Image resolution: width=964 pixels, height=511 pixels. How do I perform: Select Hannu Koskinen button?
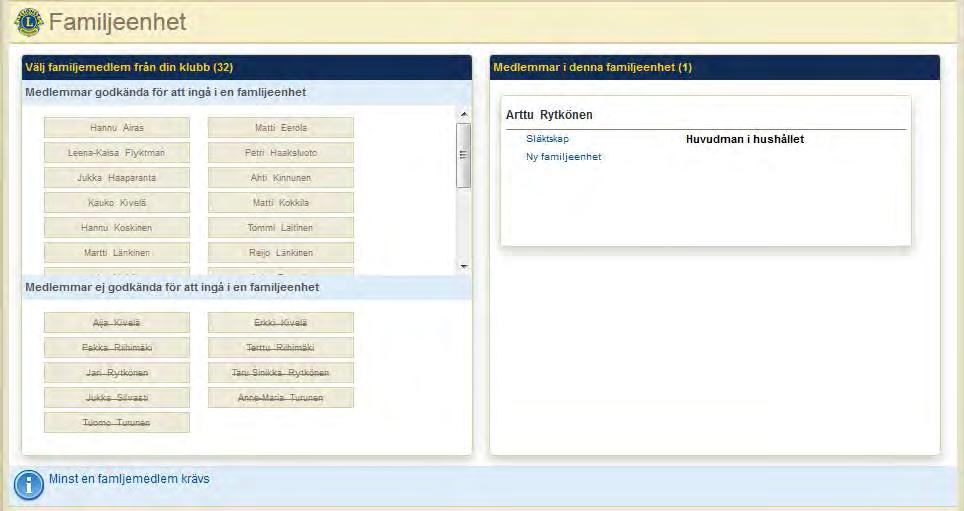(117, 228)
